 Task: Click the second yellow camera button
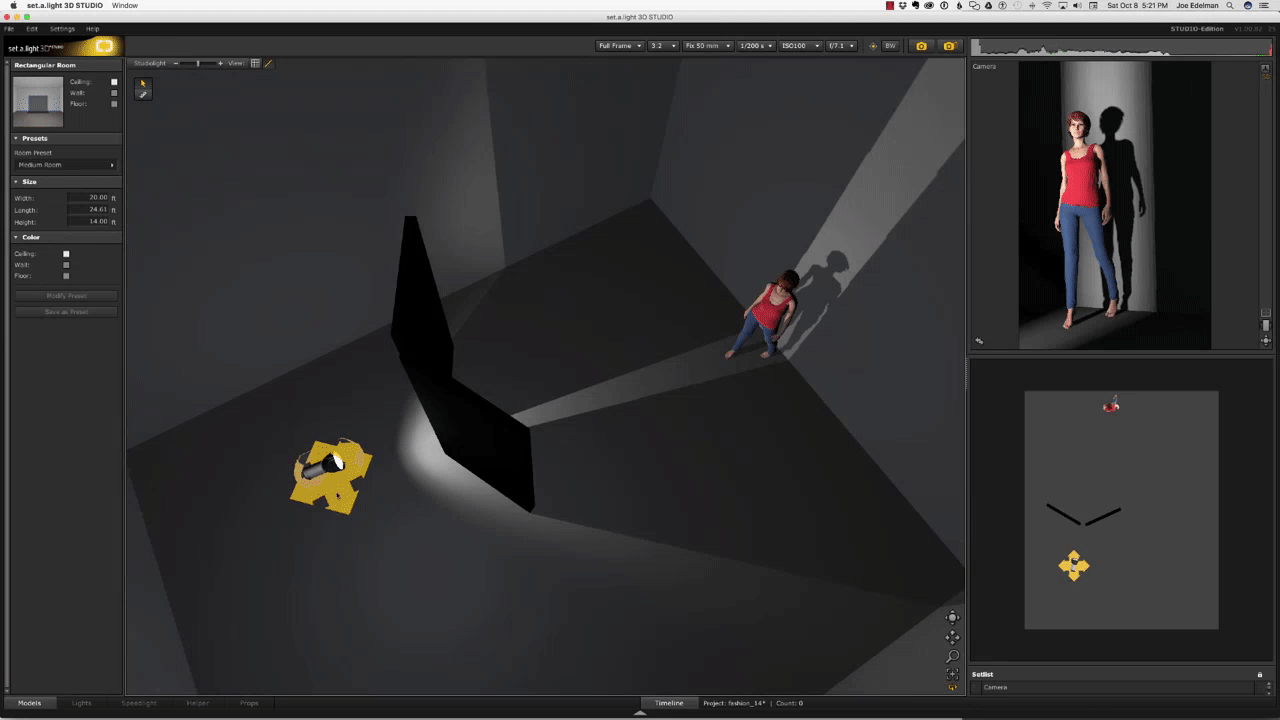(x=949, y=46)
